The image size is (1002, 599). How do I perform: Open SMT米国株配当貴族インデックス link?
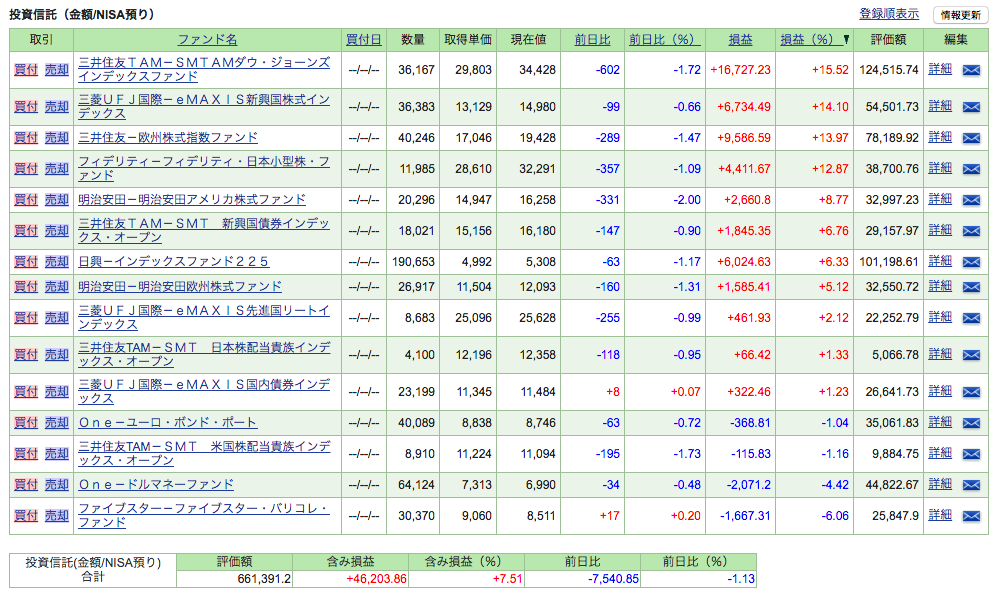point(204,453)
